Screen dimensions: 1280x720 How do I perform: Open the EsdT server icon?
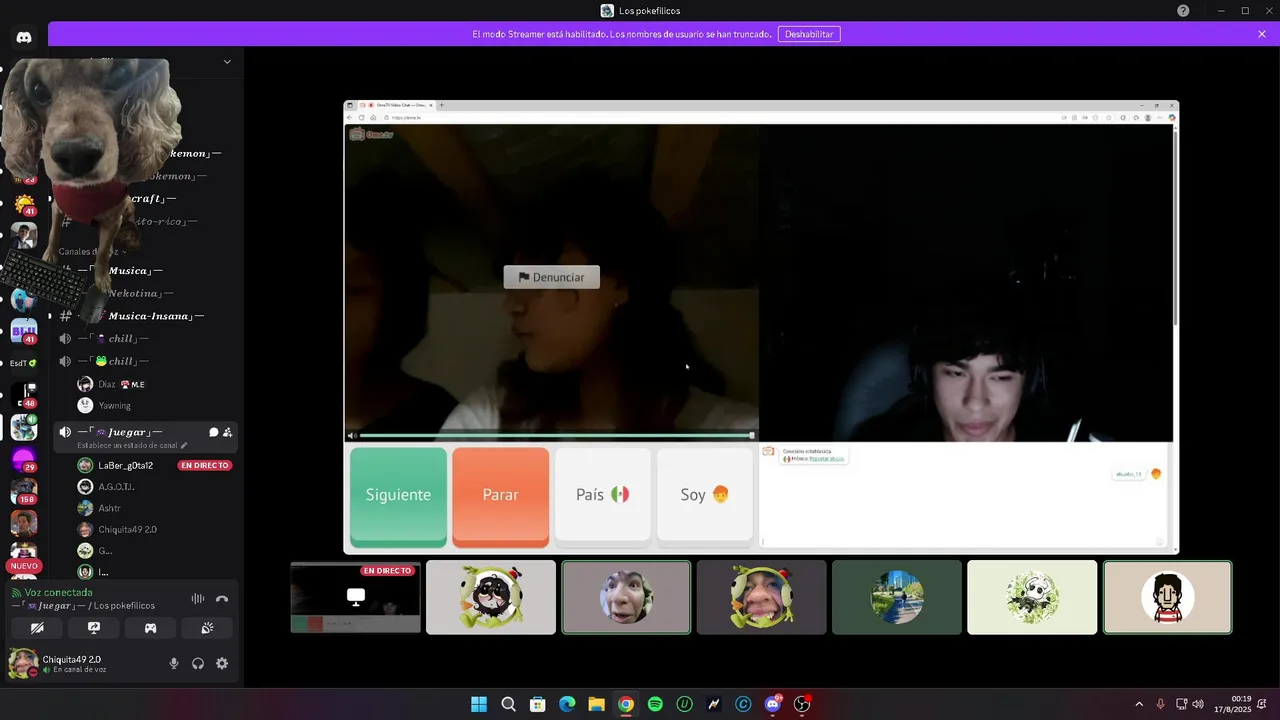(24, 363)
